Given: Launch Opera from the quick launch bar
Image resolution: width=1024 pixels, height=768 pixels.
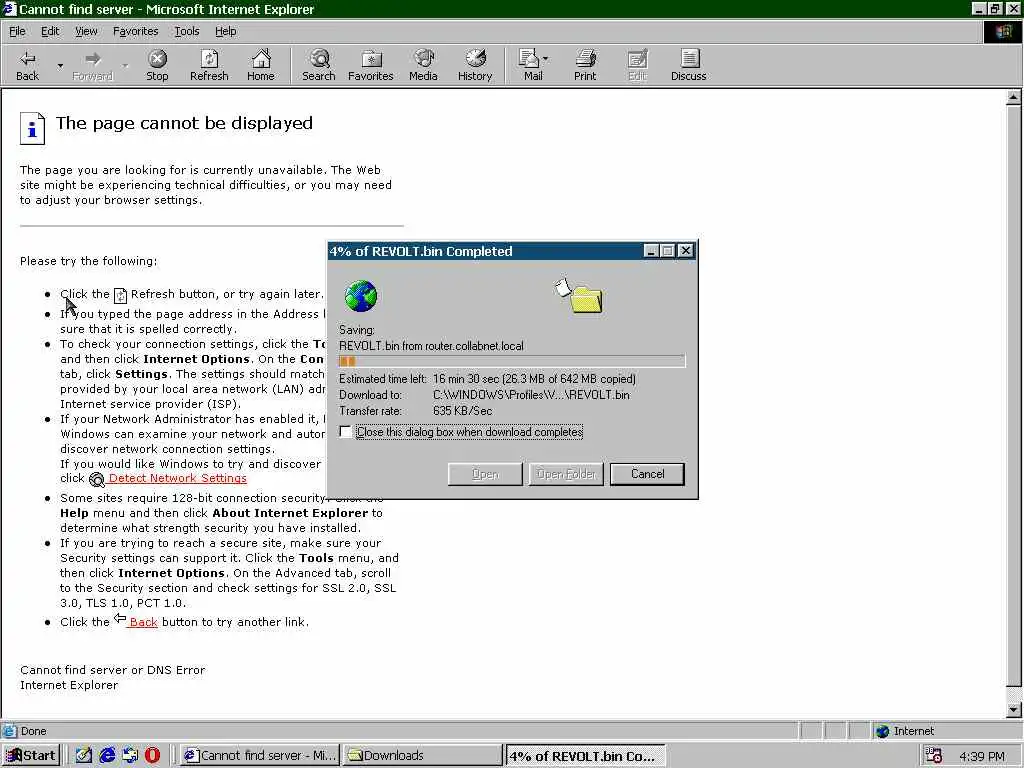Looking at the screenshot, I should (x=152, y=756).
